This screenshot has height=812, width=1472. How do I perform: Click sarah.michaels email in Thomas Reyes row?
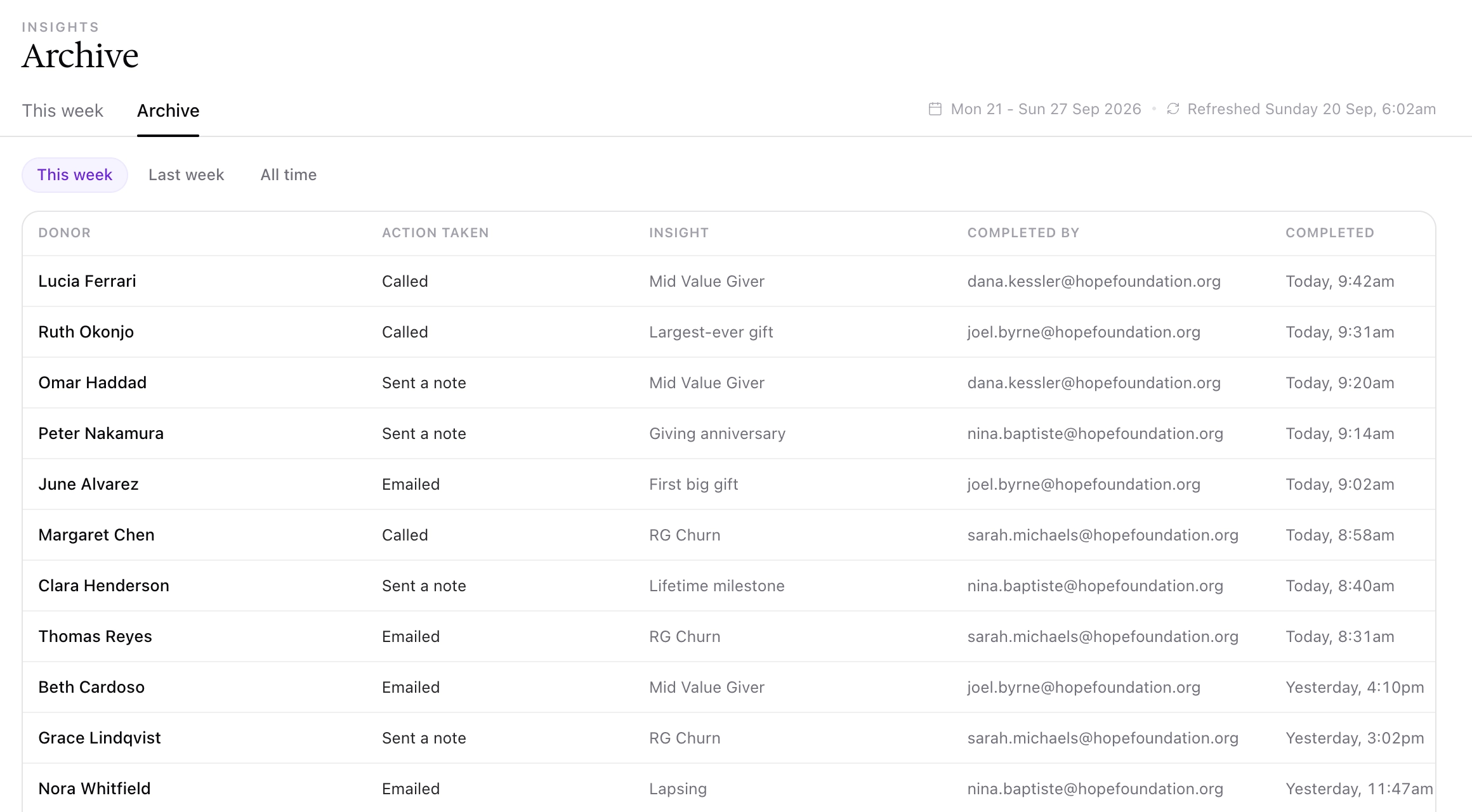coord(1103,636)
